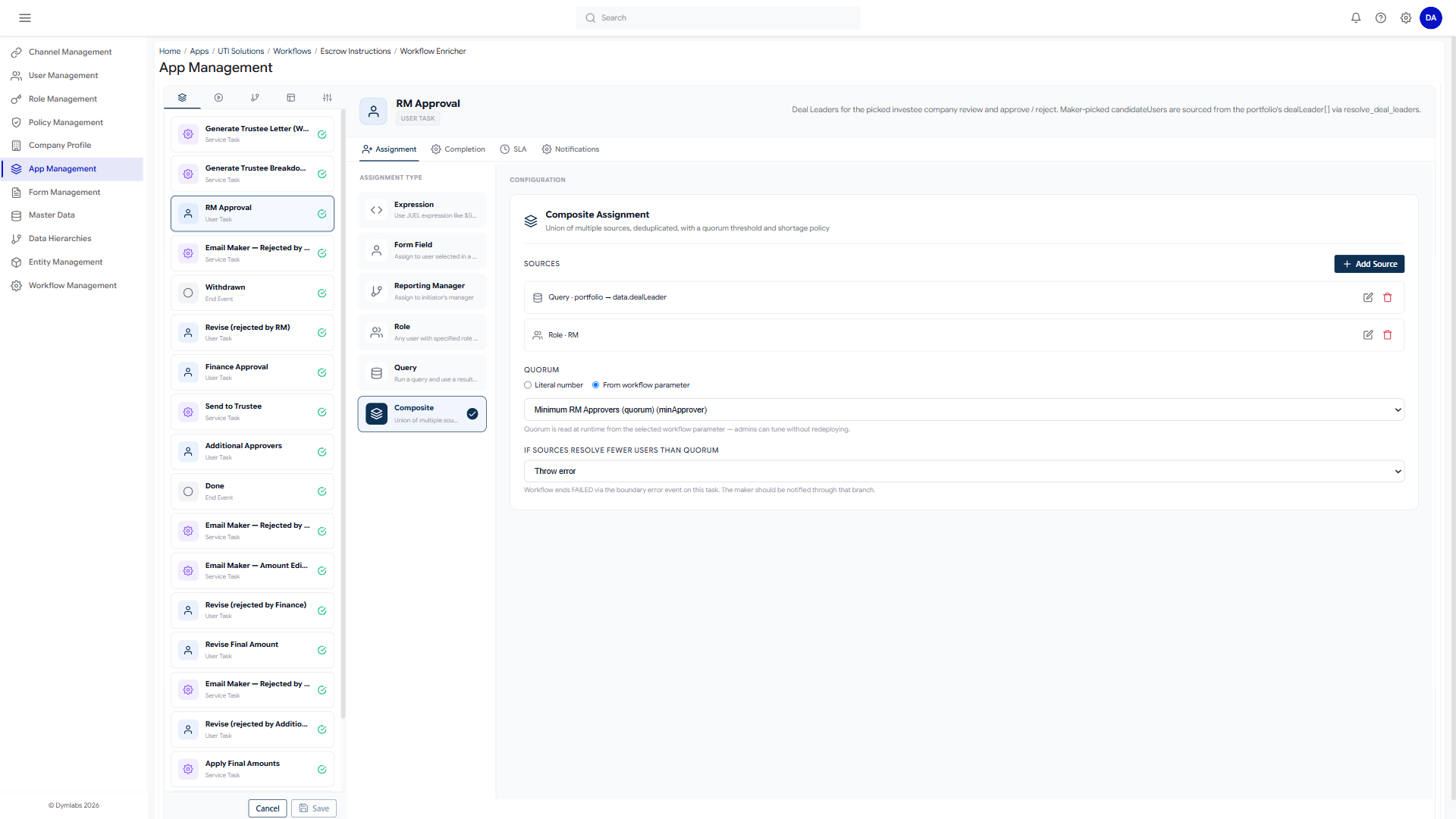Select the sliders icon in the panel toolbar
1456x819 pixels.
point(327,97)
